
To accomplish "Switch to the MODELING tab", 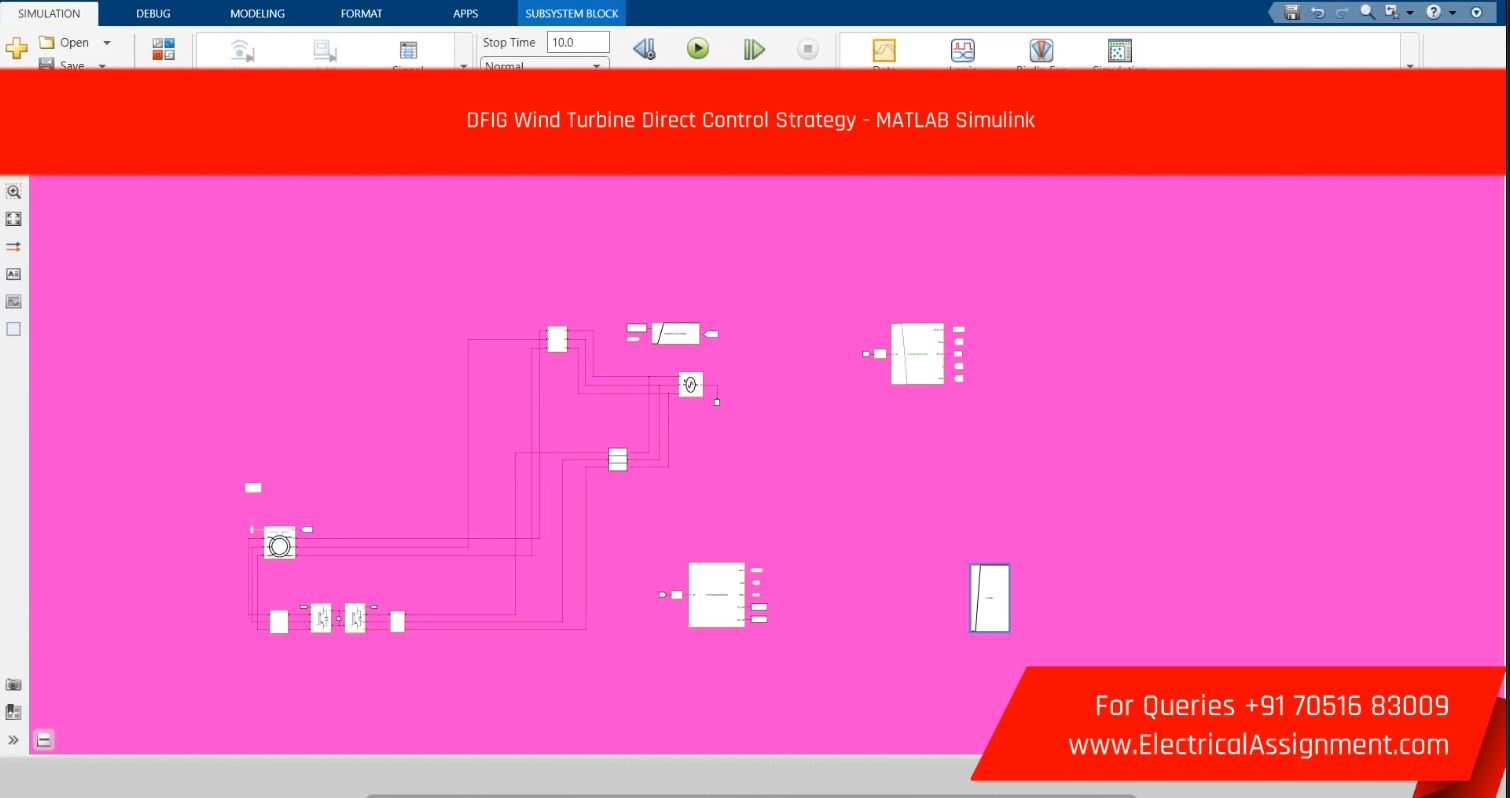I will [257, 14].
